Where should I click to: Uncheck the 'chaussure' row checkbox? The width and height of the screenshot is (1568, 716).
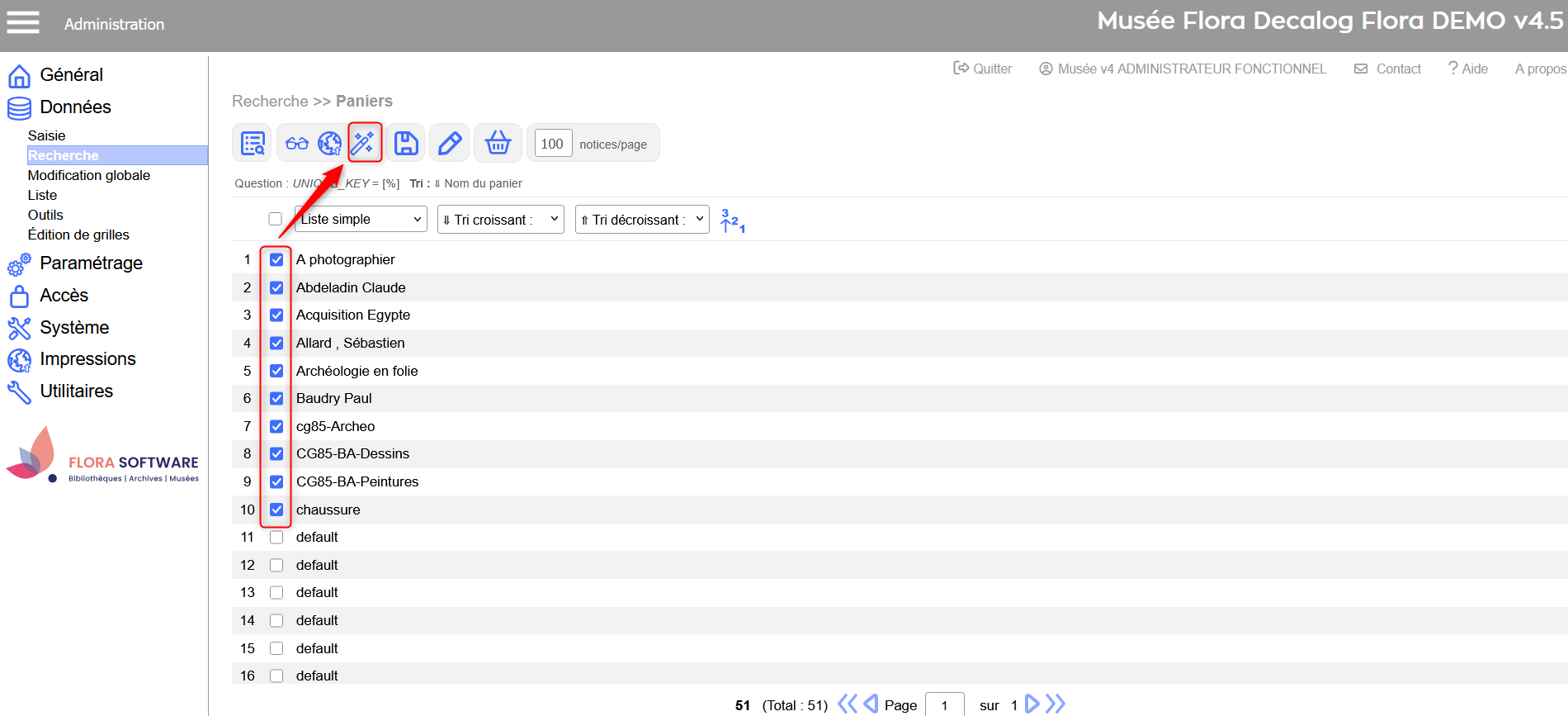coord(276,510)
